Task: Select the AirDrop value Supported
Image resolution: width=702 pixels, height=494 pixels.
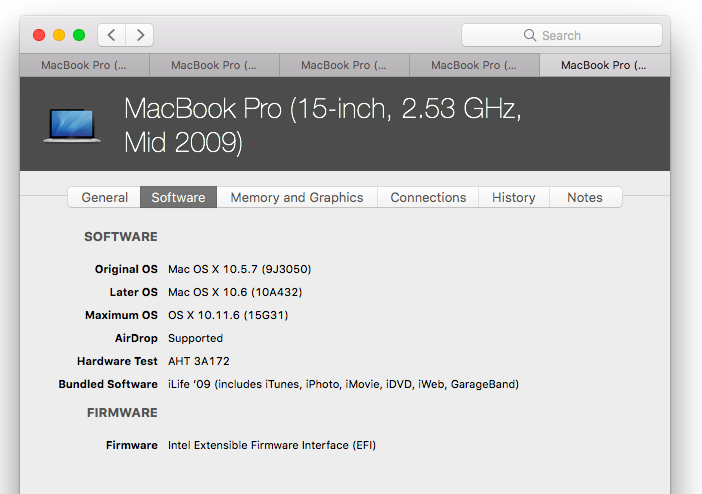Action: click(195, 338)
